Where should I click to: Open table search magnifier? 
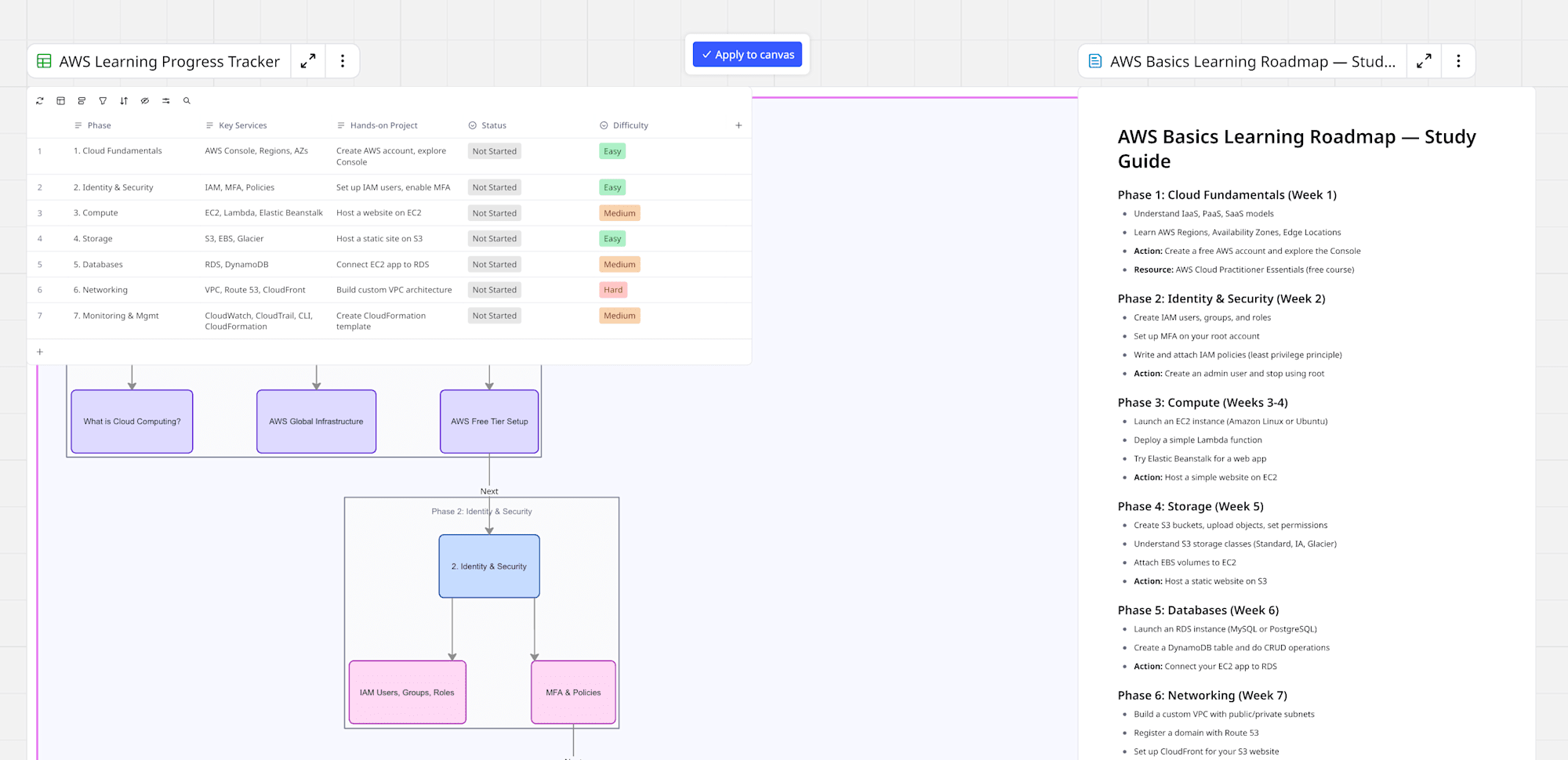187,101
